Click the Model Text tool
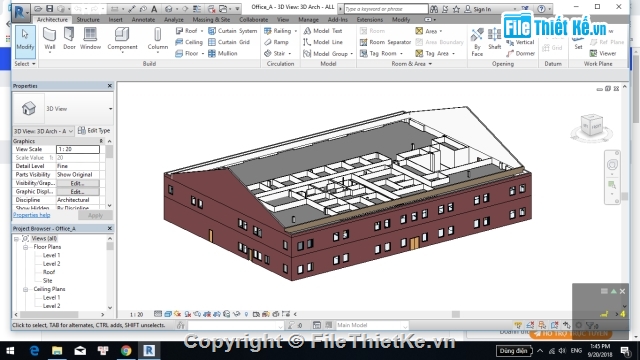The width and height of the screenshot is (640, 360). (322, 31)
